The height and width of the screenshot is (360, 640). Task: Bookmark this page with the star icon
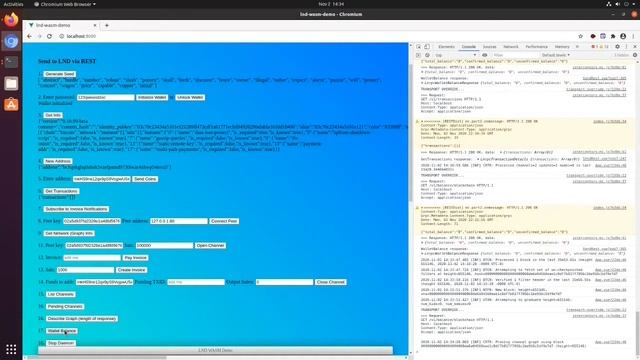580,36
